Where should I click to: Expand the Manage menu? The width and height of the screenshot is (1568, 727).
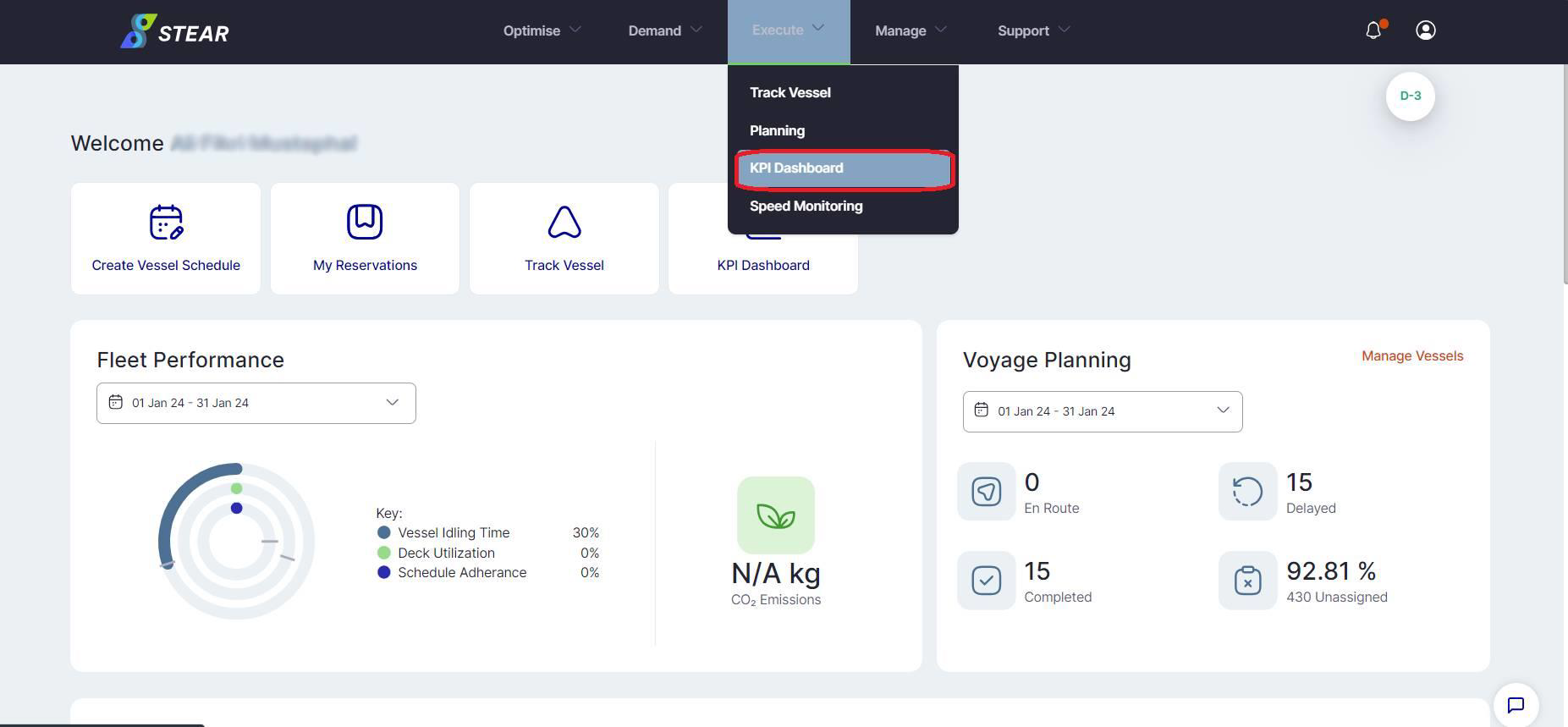(x=911, y=30)
